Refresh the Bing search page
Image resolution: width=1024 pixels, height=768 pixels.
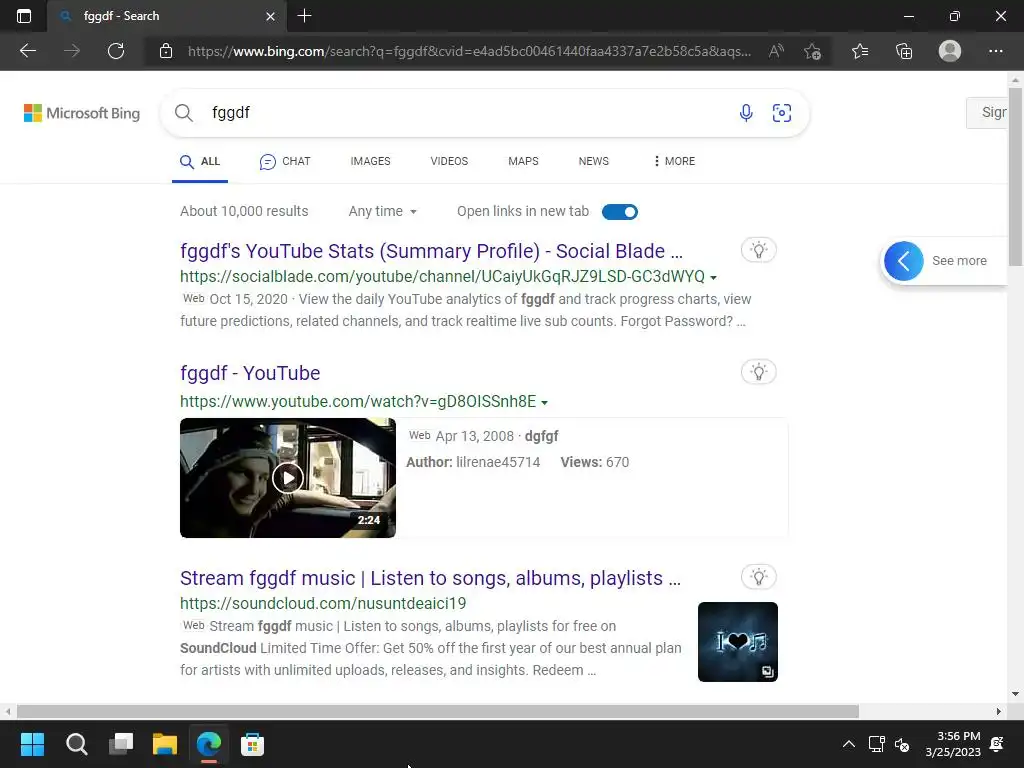(116, 51)
